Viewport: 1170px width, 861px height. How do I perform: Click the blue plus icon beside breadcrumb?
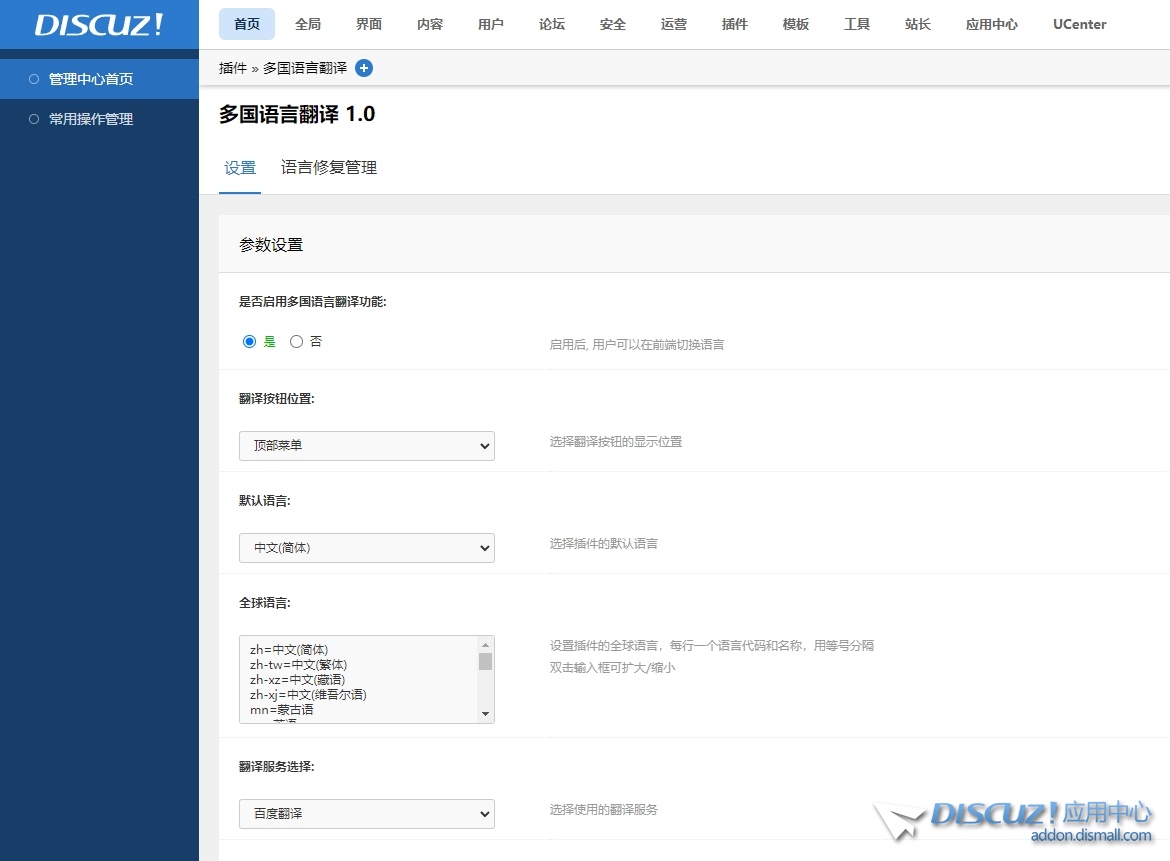pos(364,68)
